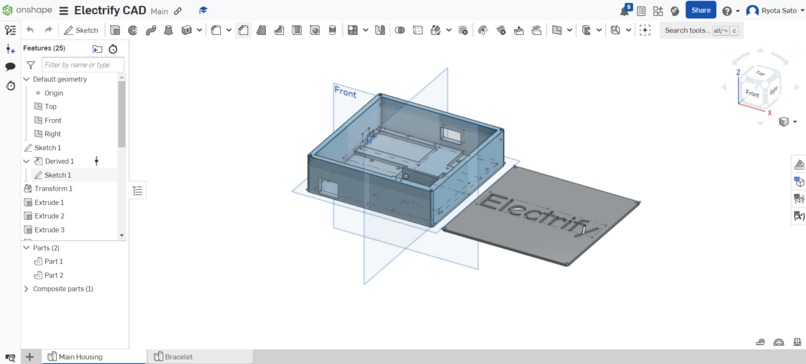
Task: Select the Thicken tool
Action: pyautogui.click(x=186, y=30)
